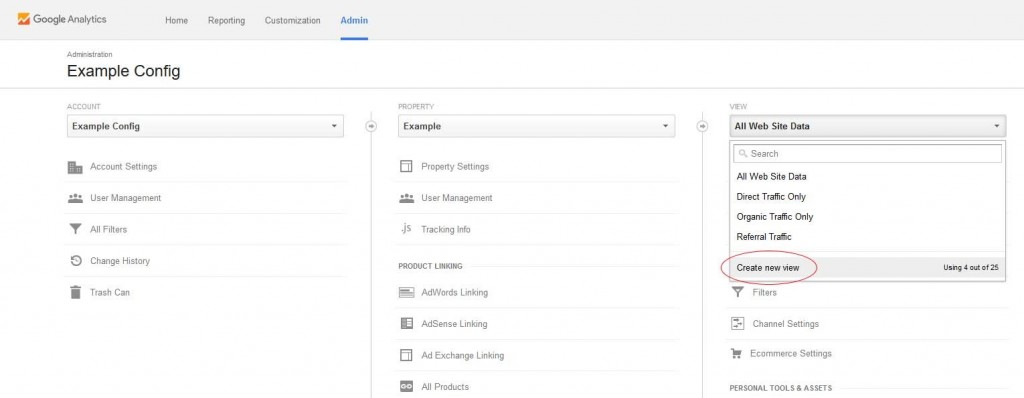The height and width of the screenshot is (398, 1024).
Task: Open Ad Exchange Linking
Action: pos(462,356)
